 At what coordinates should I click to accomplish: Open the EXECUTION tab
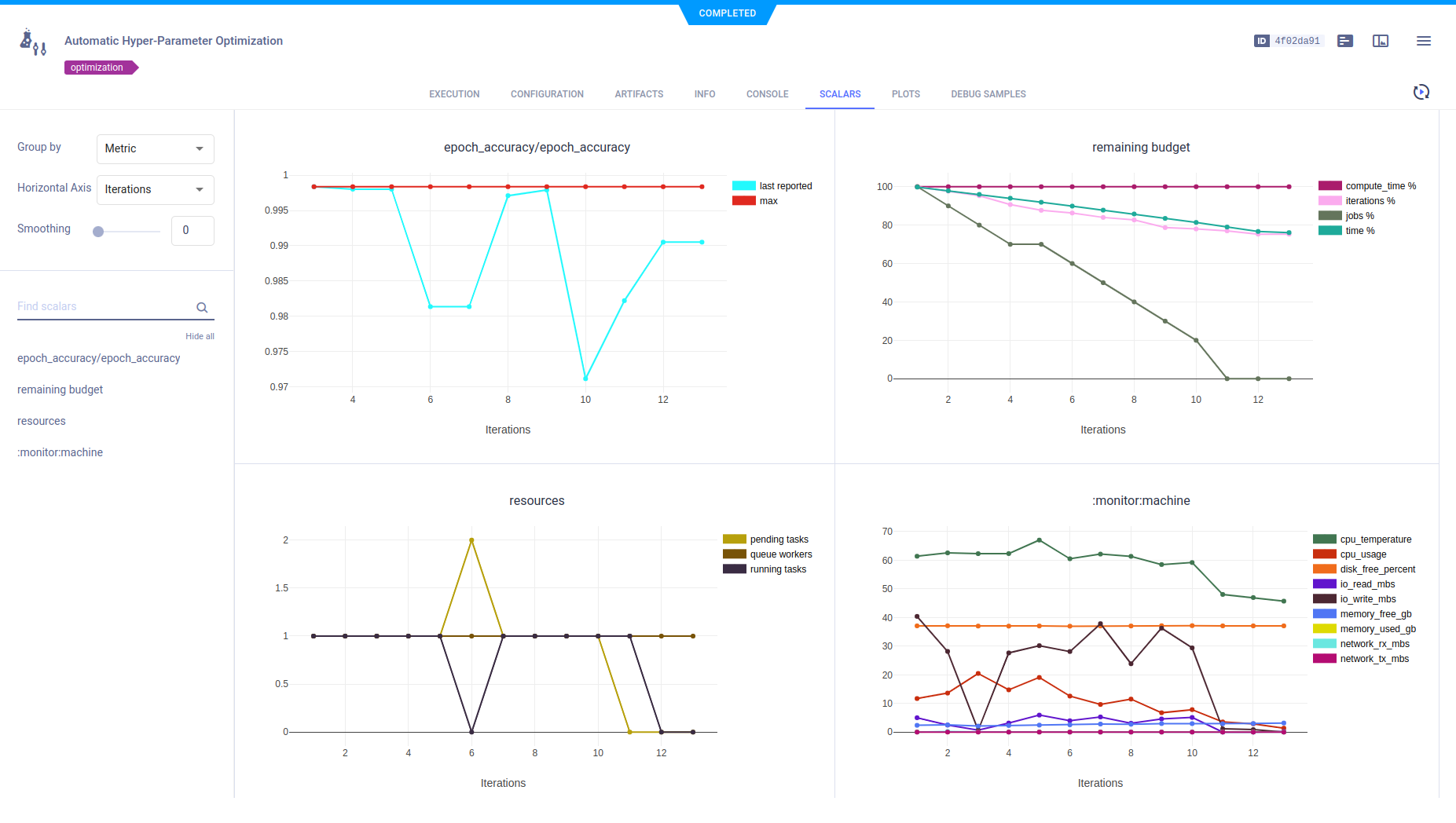pyautogui.click(x=454, y=94)
